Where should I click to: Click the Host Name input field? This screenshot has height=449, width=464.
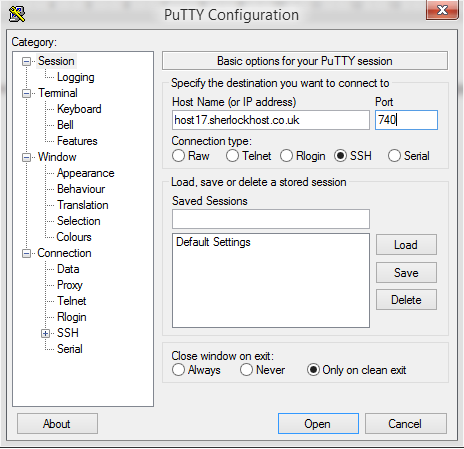pyautogui.click(x=271, y=120)
